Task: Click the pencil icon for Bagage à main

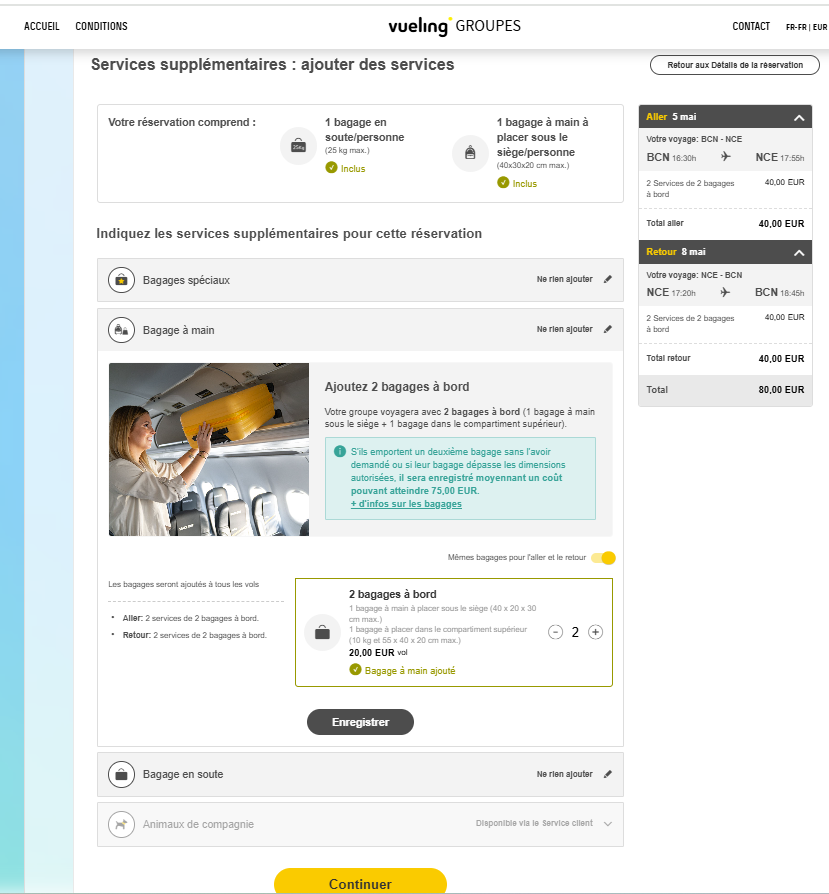Action: (608, 329)
